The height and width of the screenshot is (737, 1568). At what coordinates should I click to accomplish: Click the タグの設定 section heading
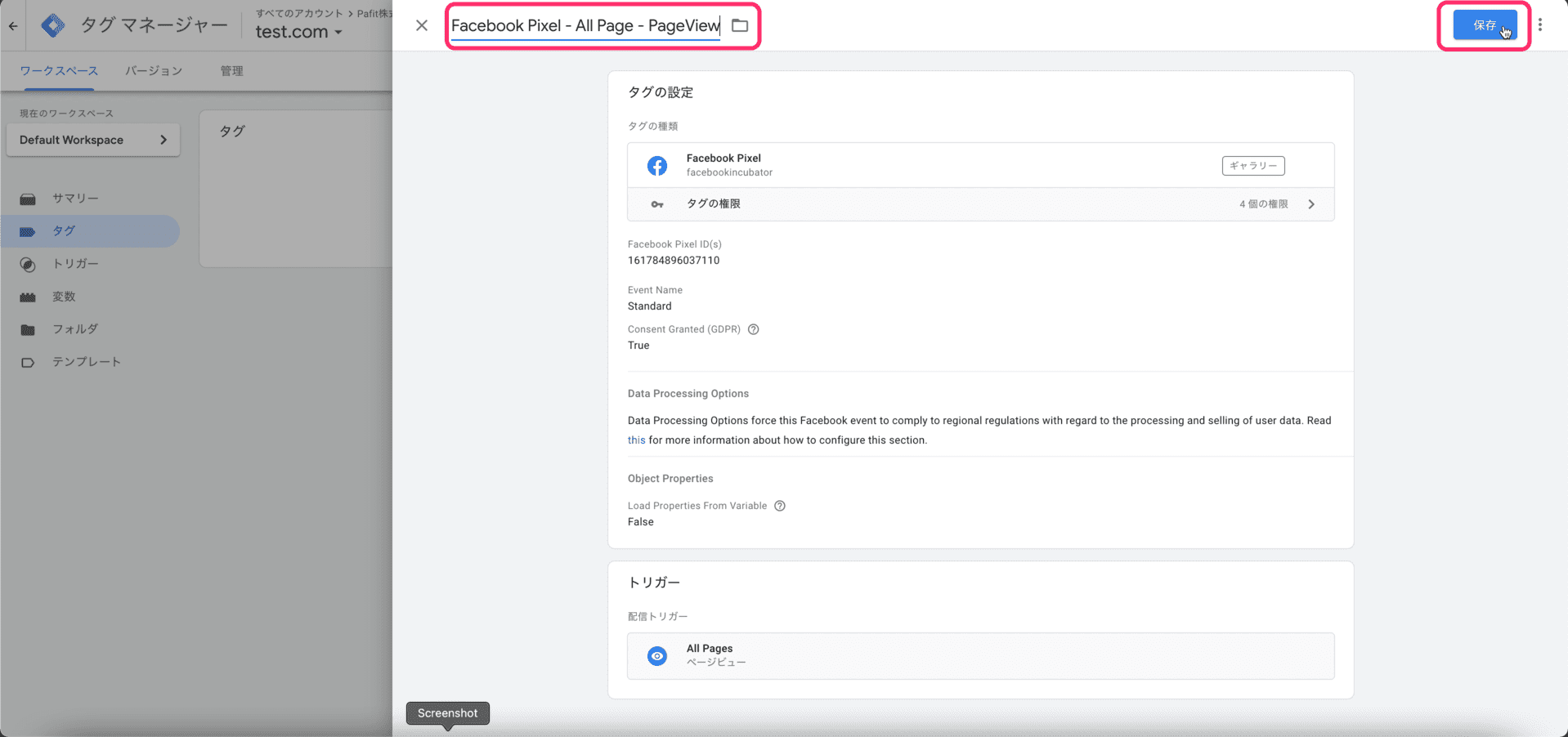661,92
